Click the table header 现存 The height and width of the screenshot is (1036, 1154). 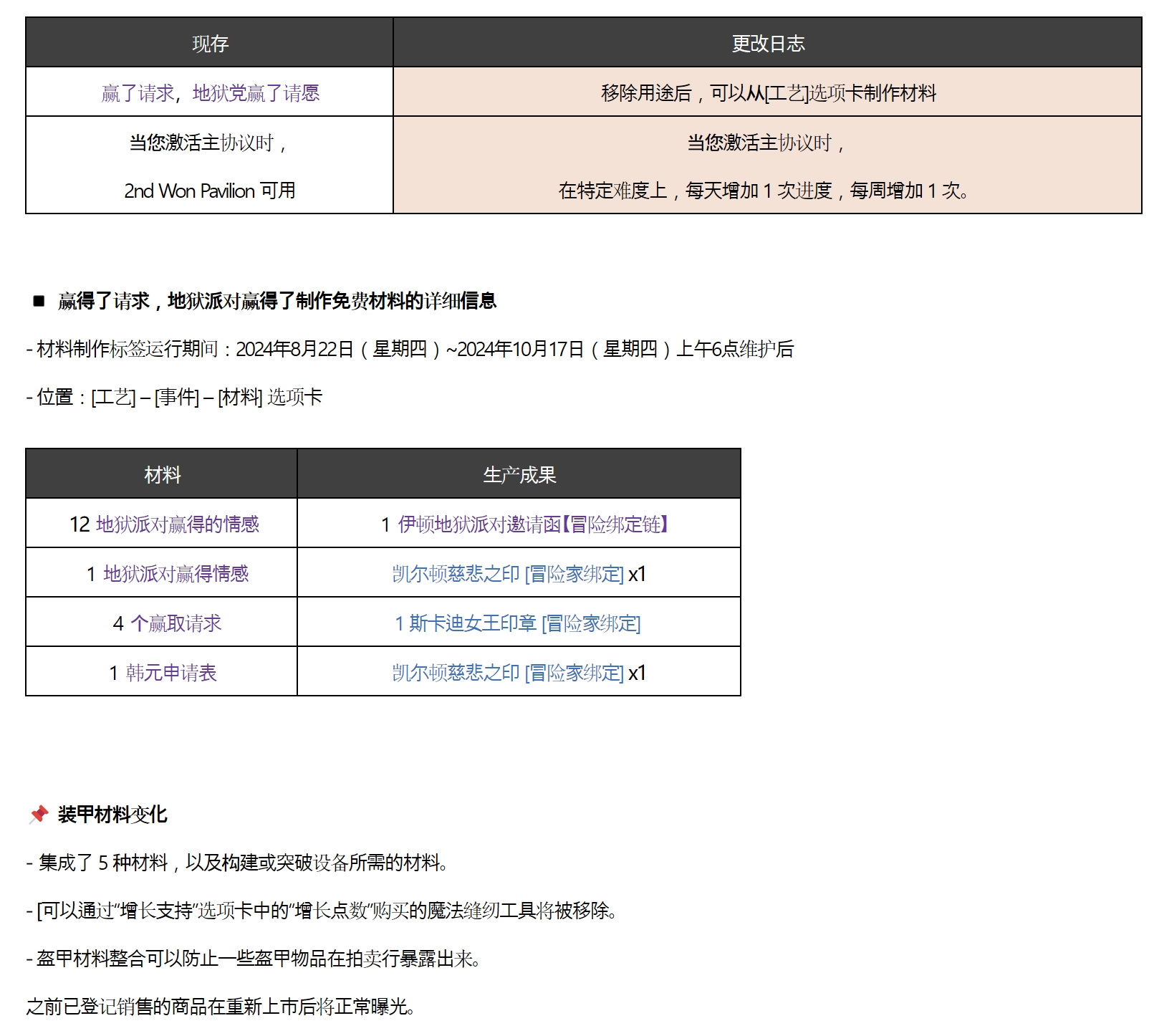[x=210, y=44]
